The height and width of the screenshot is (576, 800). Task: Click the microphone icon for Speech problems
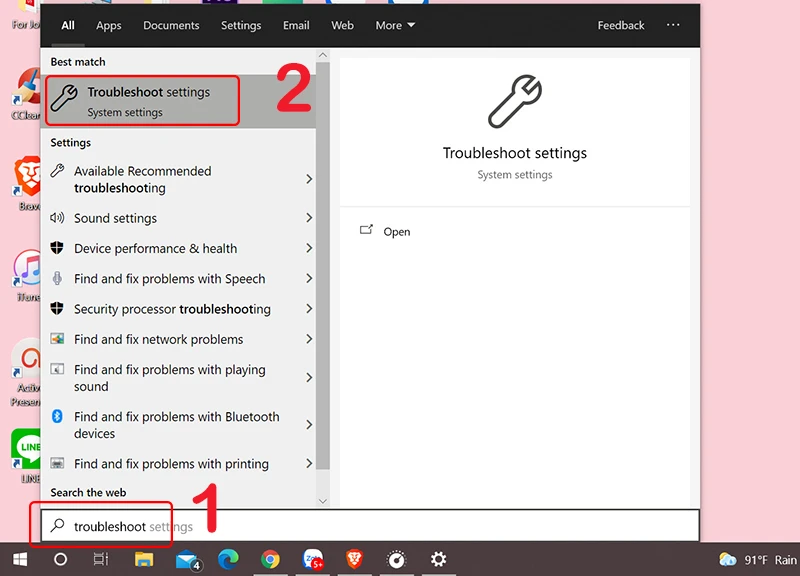(x=61, y=278)
